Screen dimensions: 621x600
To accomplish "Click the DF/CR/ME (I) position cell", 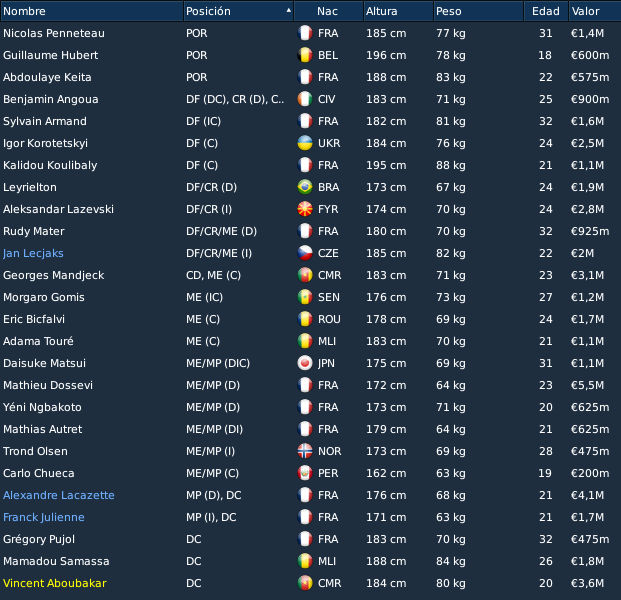I will (x=219, y=253).
